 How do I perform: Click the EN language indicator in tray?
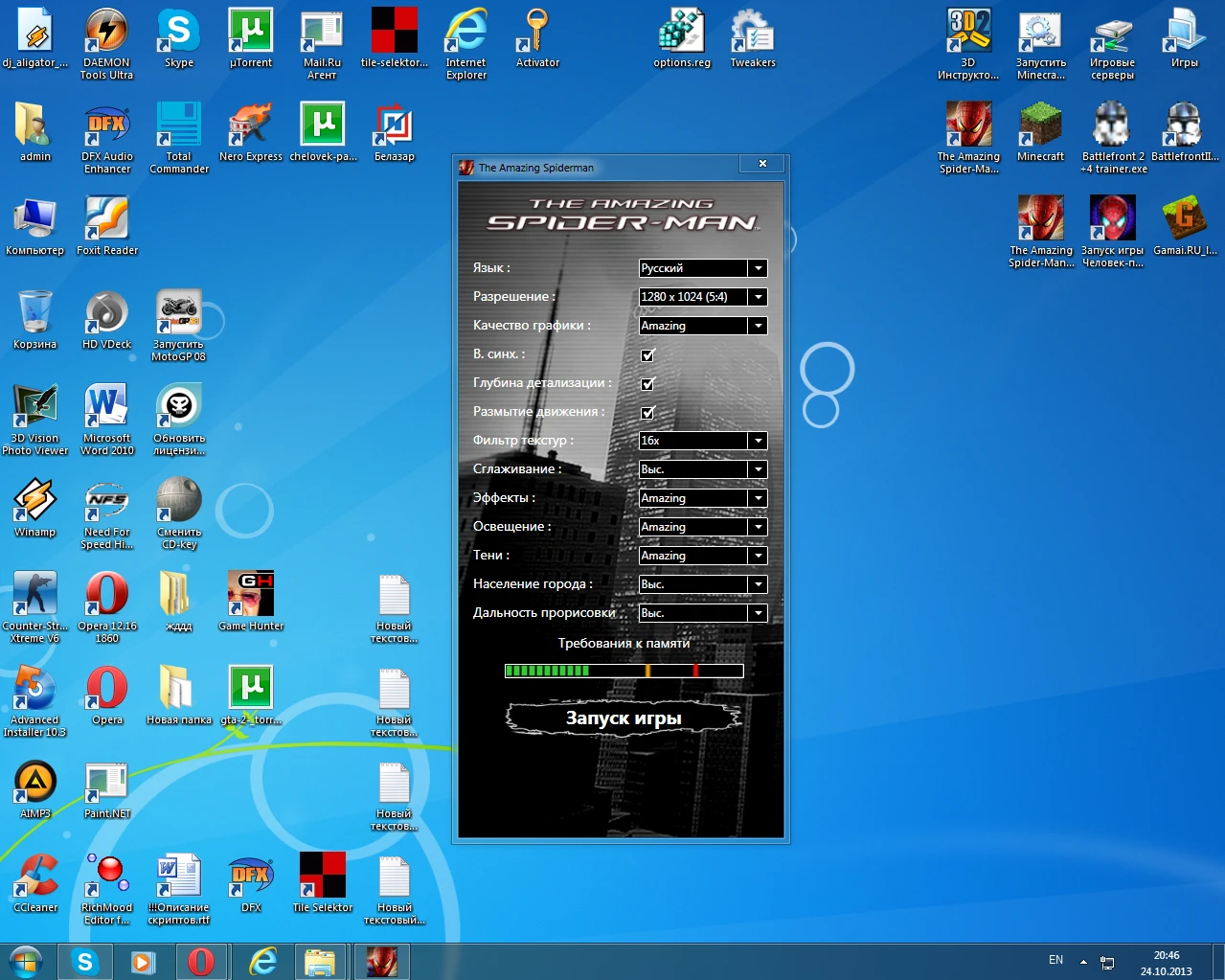pyautogui.click(x=1055, y=960)
